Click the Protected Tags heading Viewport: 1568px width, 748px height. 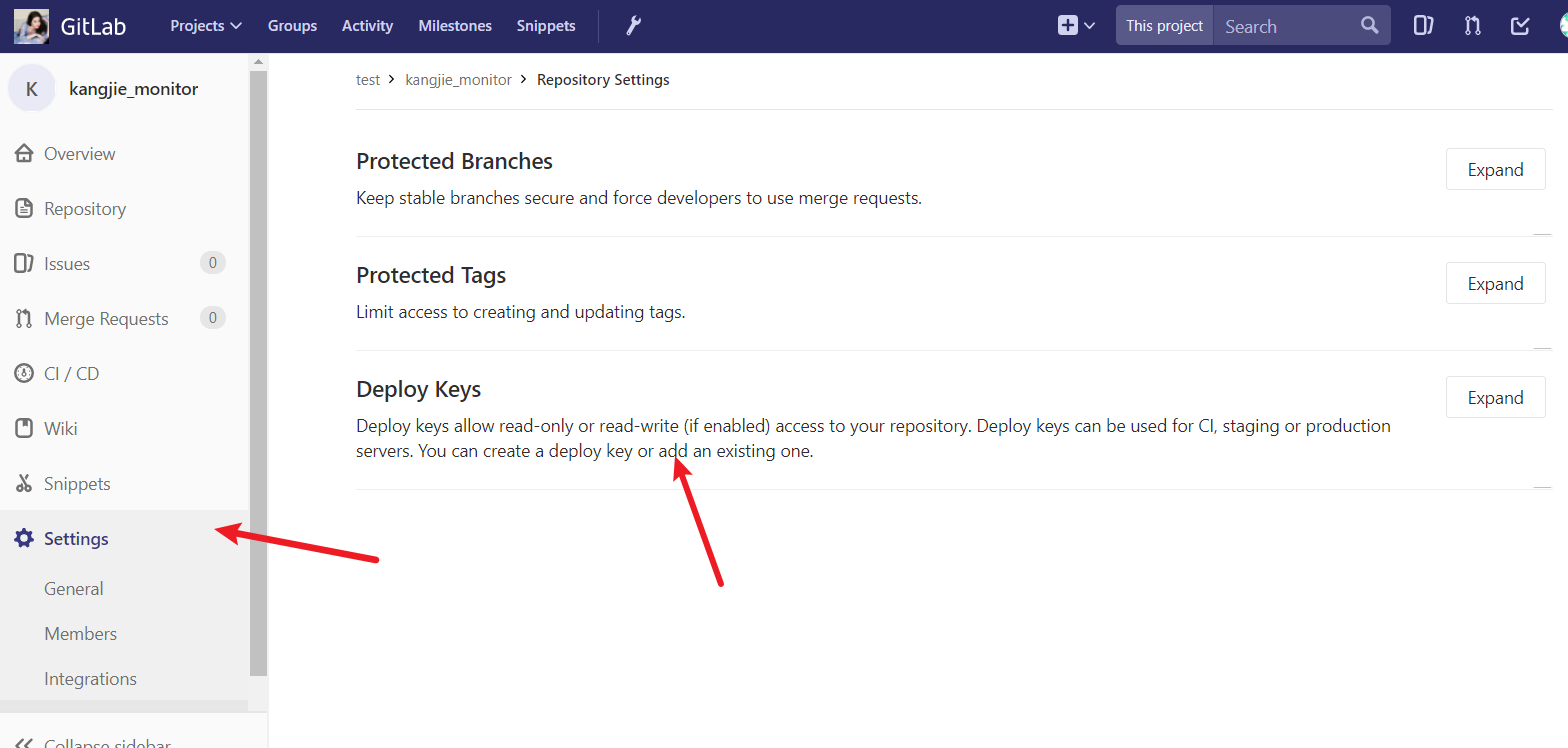pos(431,275)
